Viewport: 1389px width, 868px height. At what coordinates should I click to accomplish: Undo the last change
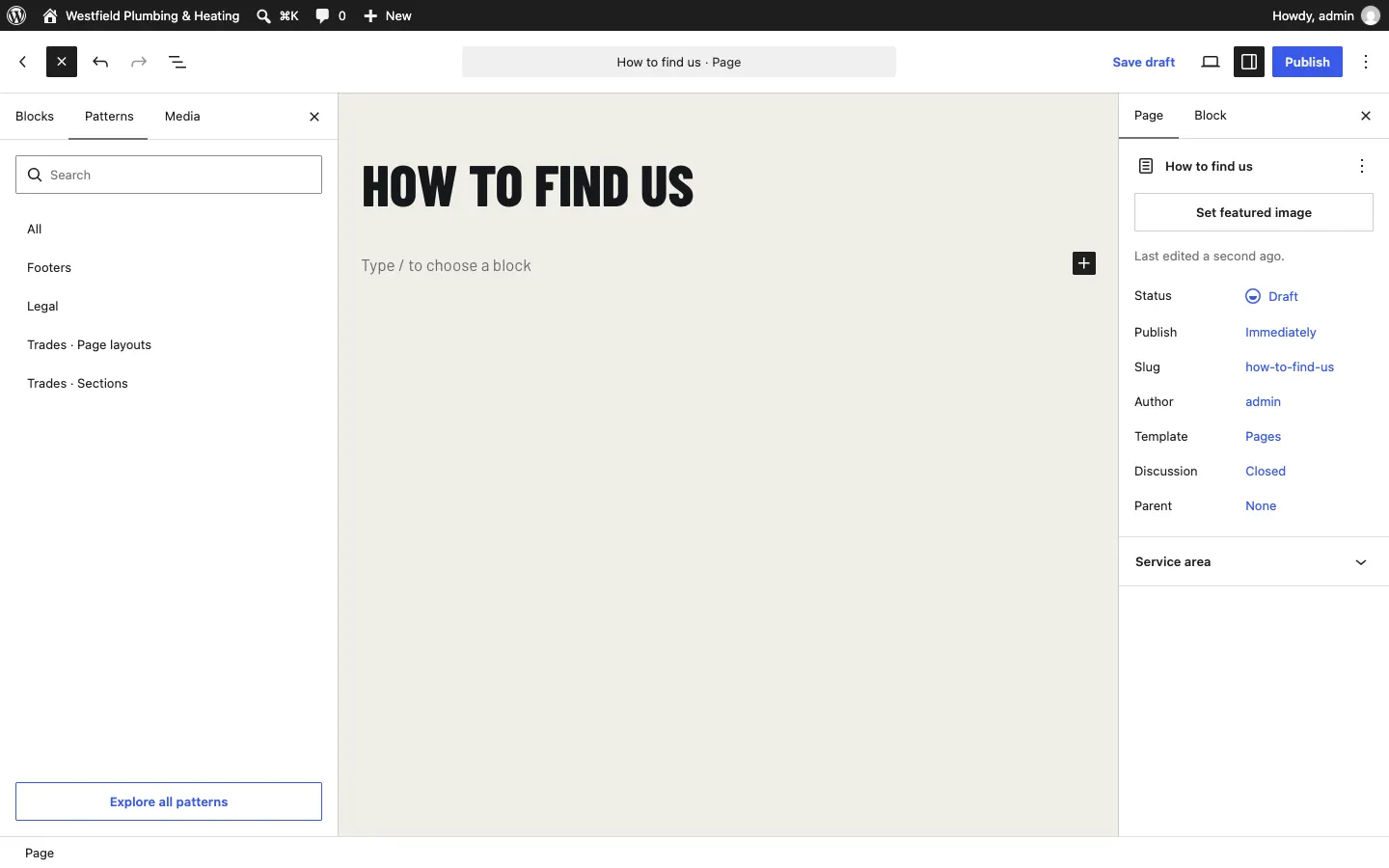(x=100, y=62)
